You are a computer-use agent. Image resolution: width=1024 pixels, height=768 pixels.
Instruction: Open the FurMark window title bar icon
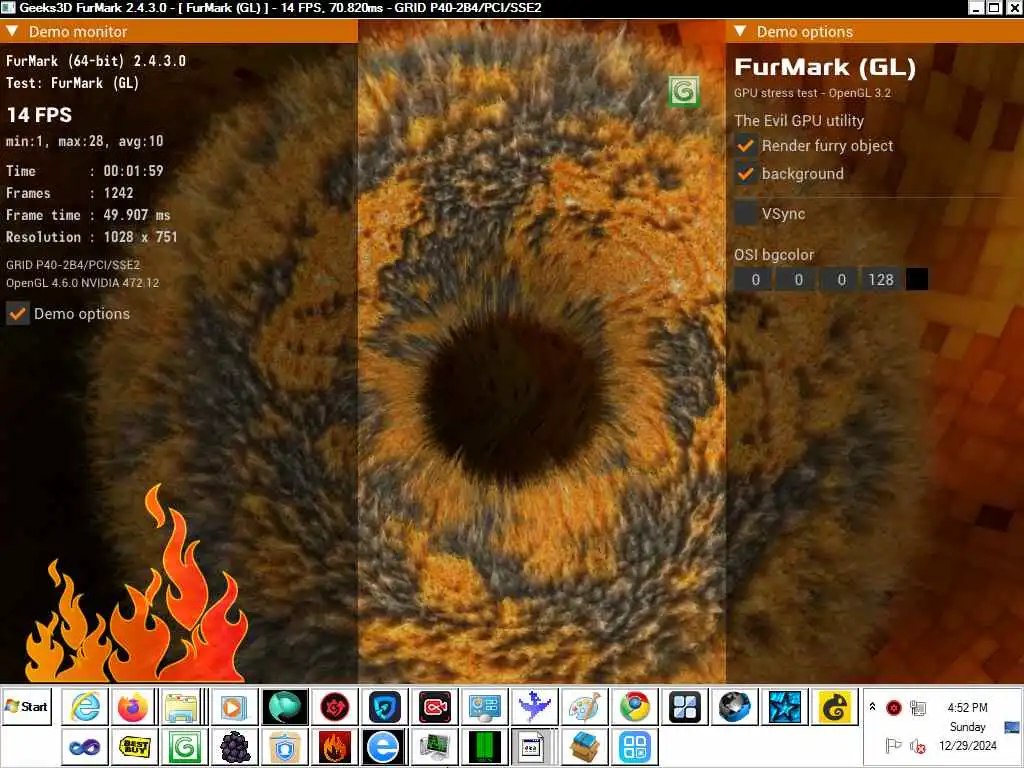click(x=8, y=8)
